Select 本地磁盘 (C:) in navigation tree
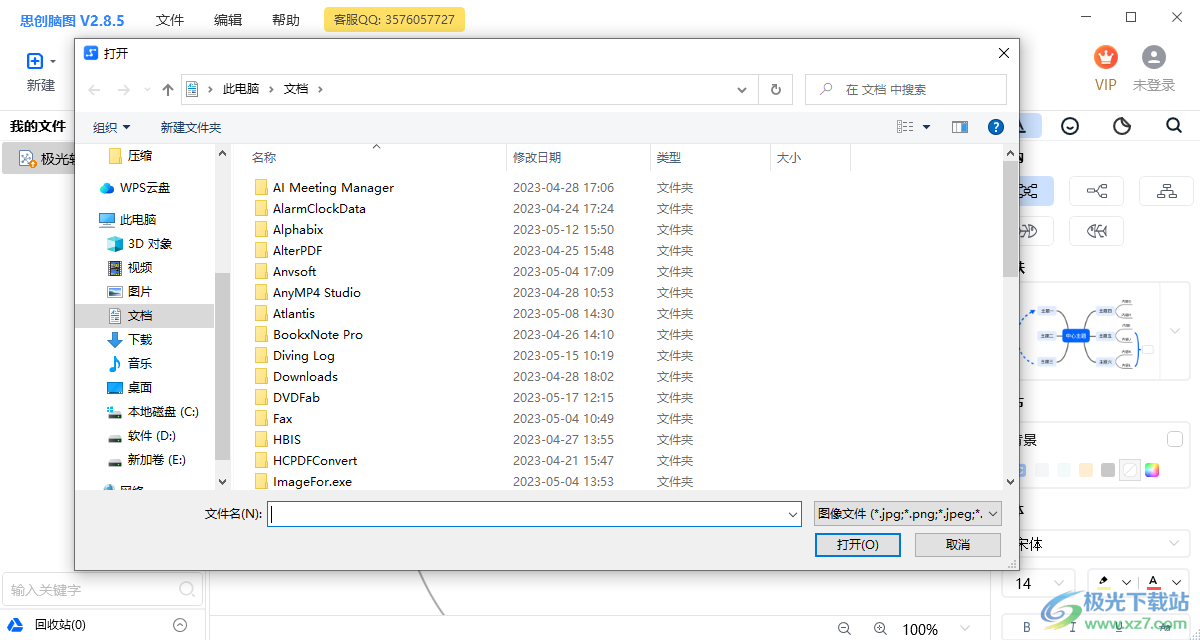Screen dimensions: 1200x640 [x=163, y=412]
